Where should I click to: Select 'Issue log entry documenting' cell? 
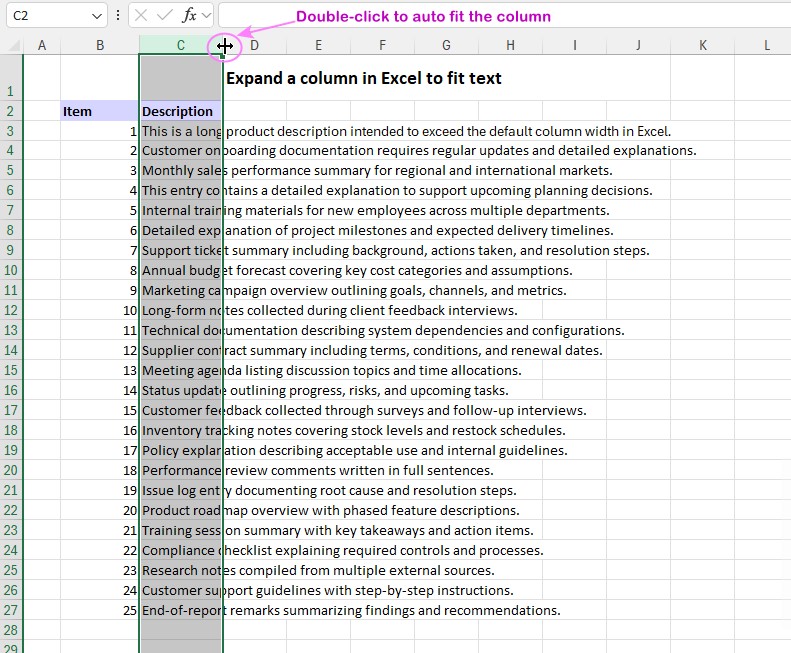(181, 491)
